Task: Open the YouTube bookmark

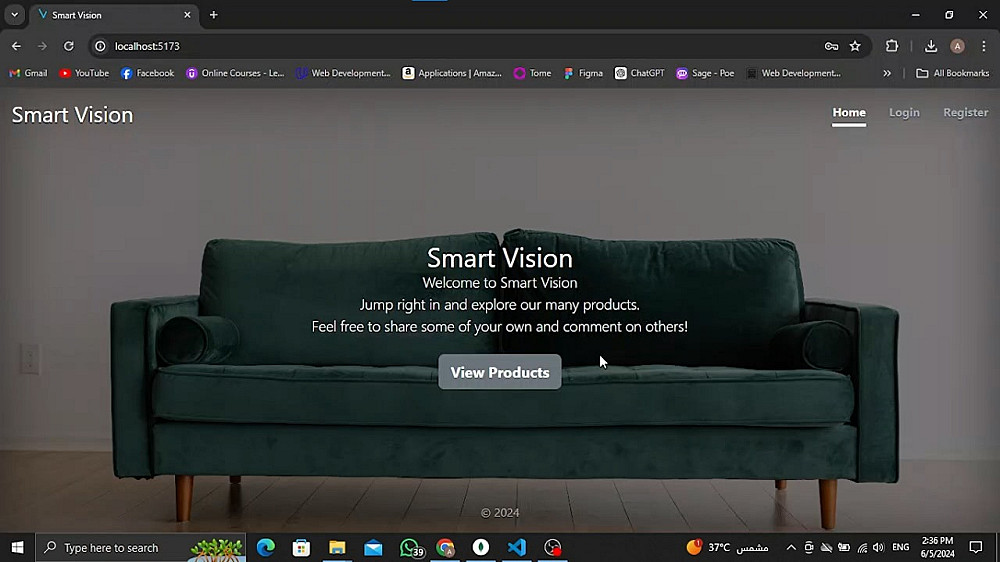Action: (84, 73)
